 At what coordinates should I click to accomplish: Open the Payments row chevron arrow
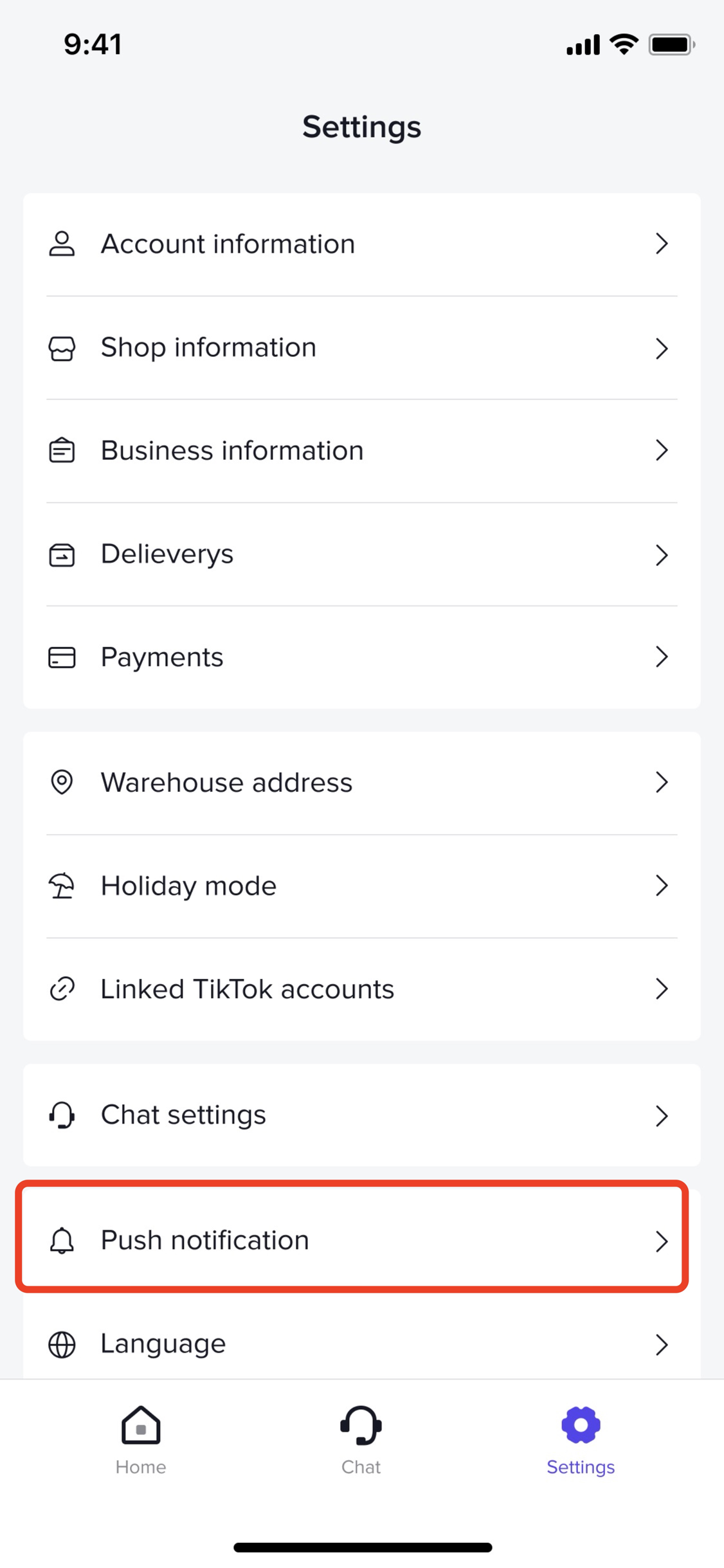pos(662,657)
